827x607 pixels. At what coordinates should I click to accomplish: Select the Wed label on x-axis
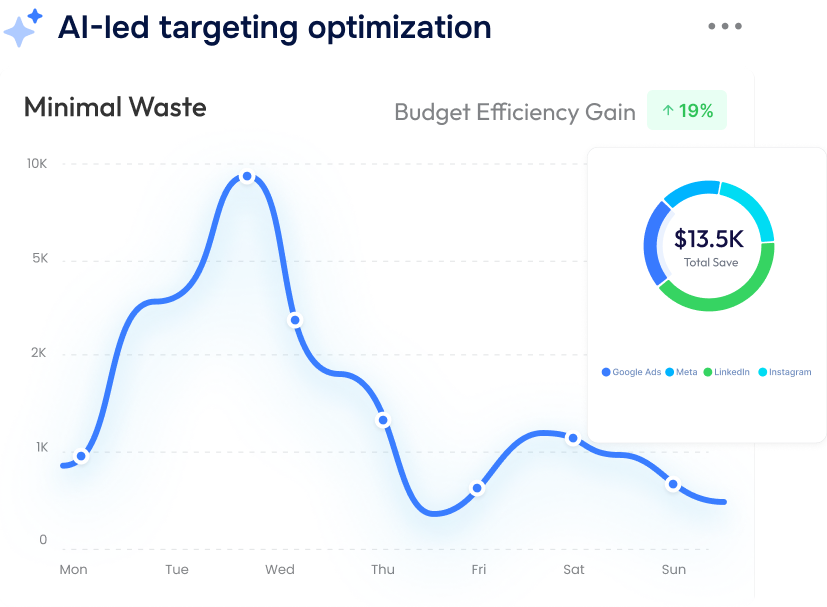[x=280, y=570]
